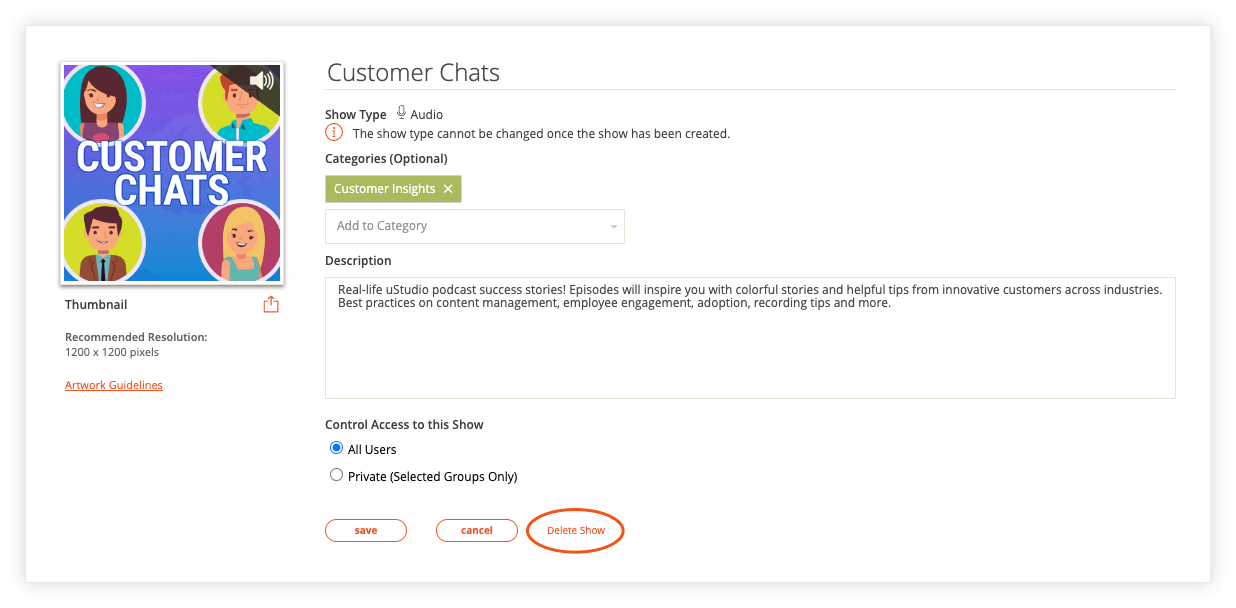Screen dimensions: 1236x608
Task: Remove the Customer Insights category tag
Action: tap(448, 189)
